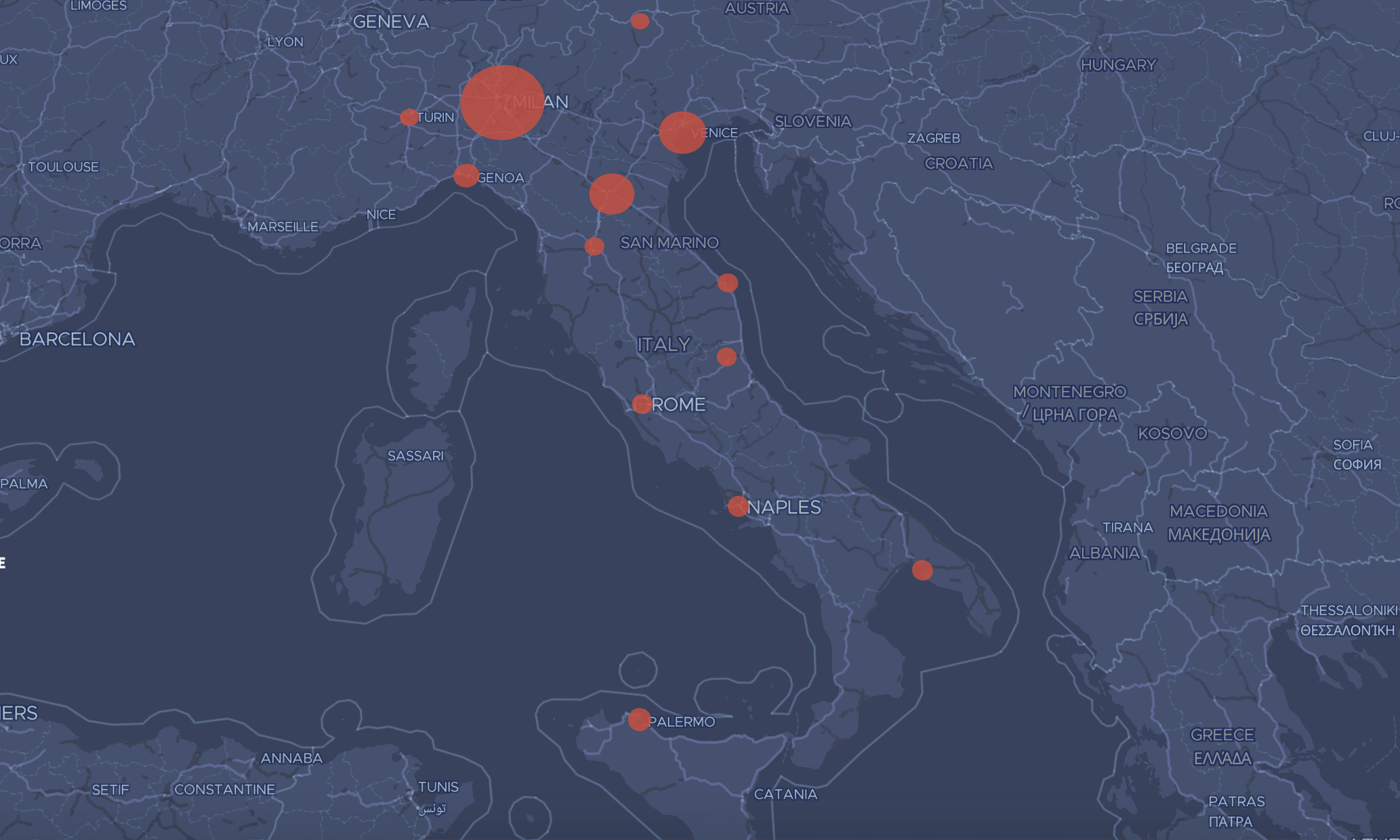Screen dimensions: 1400x840
Task: Click the BARCELONA city label
Action: click(x=77, y=339)
